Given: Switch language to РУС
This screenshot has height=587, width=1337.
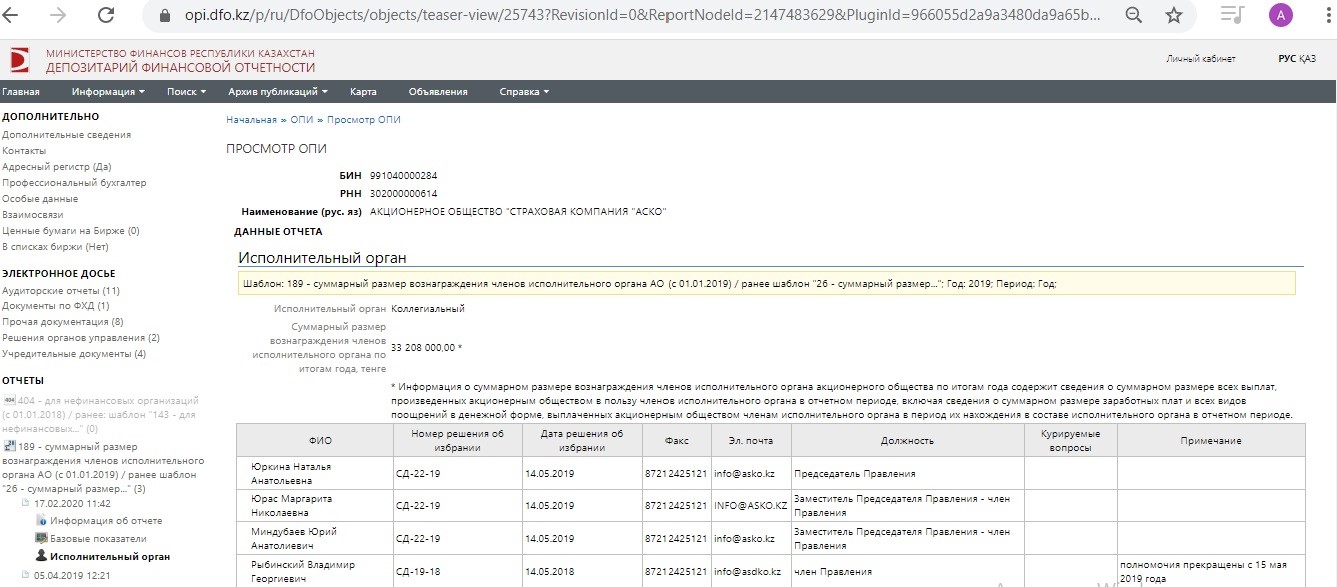Looking at the screenshot, I should coord(1287,59).
